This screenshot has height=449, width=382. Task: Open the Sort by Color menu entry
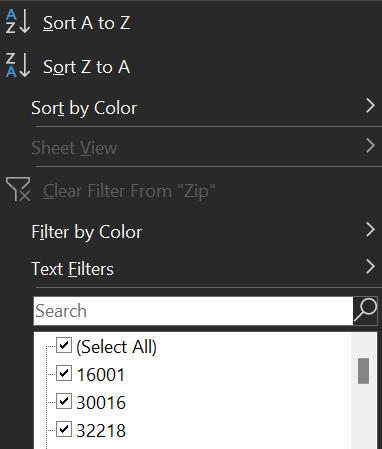[84, 108]
